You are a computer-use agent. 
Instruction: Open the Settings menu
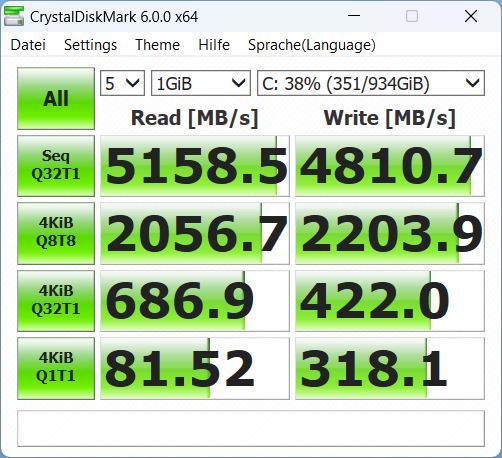point(90,45)
